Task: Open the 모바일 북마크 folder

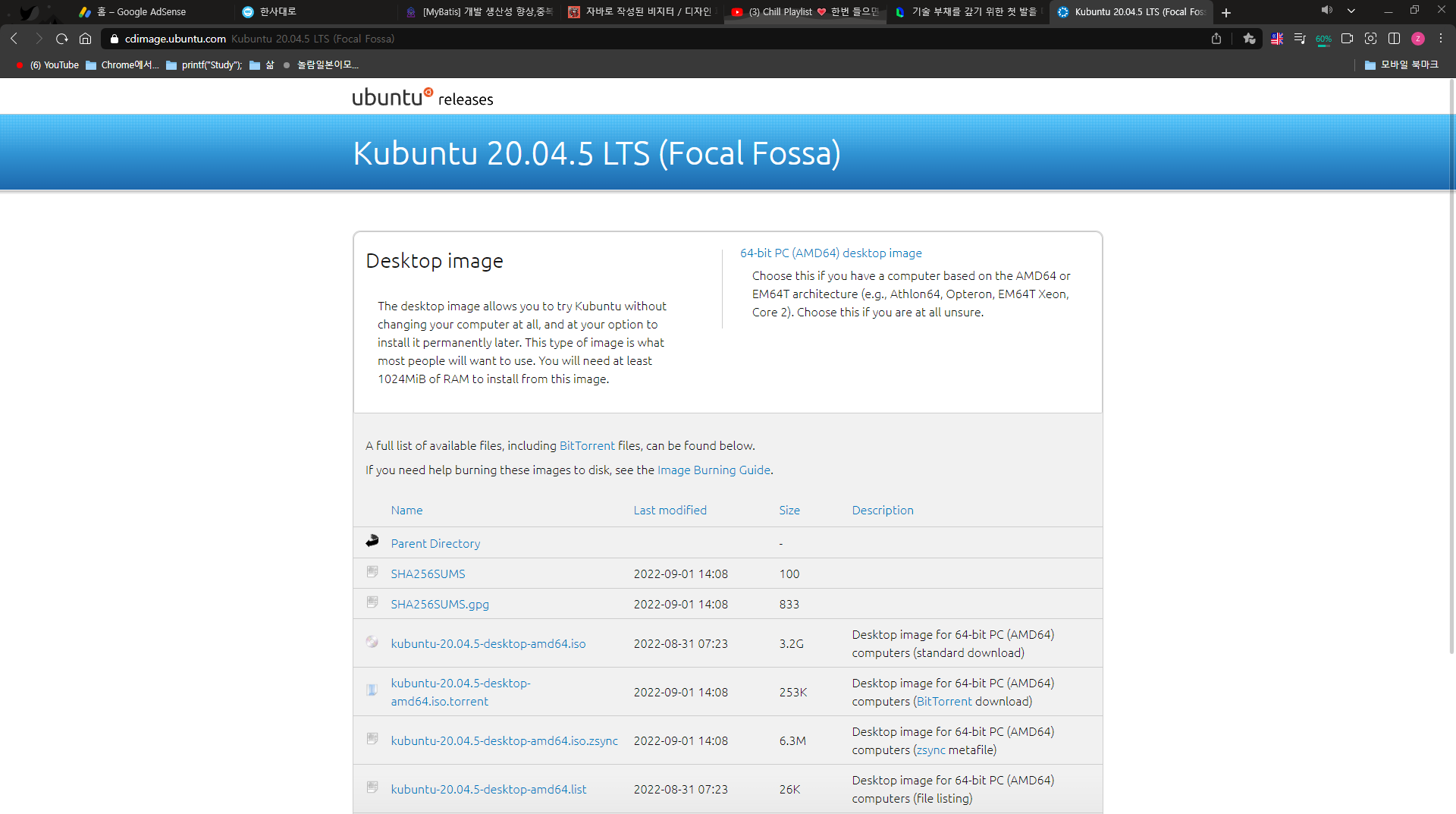Action: (x=1401, y=65)
